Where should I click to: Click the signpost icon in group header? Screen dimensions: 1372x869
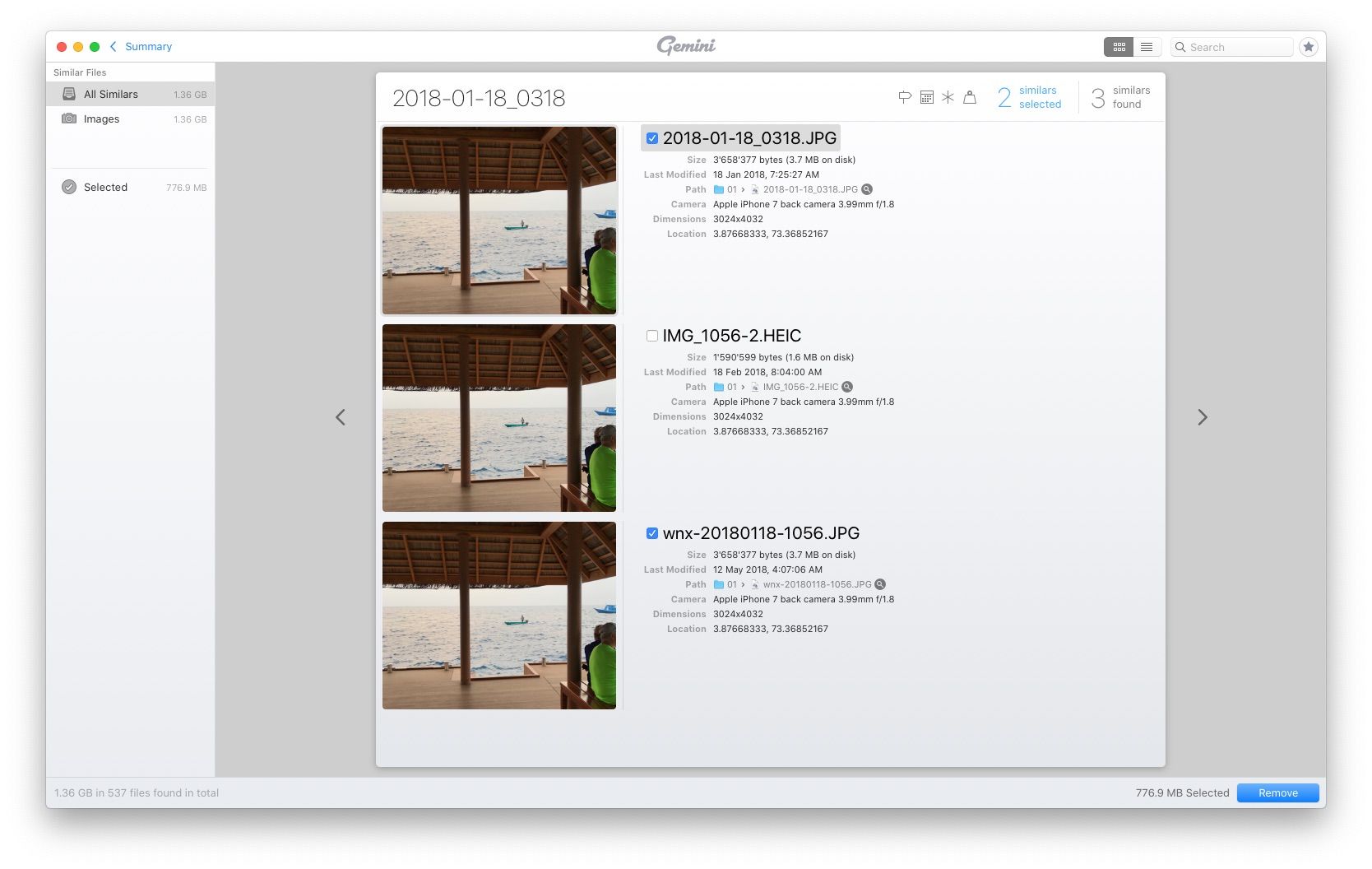(905, 97)
